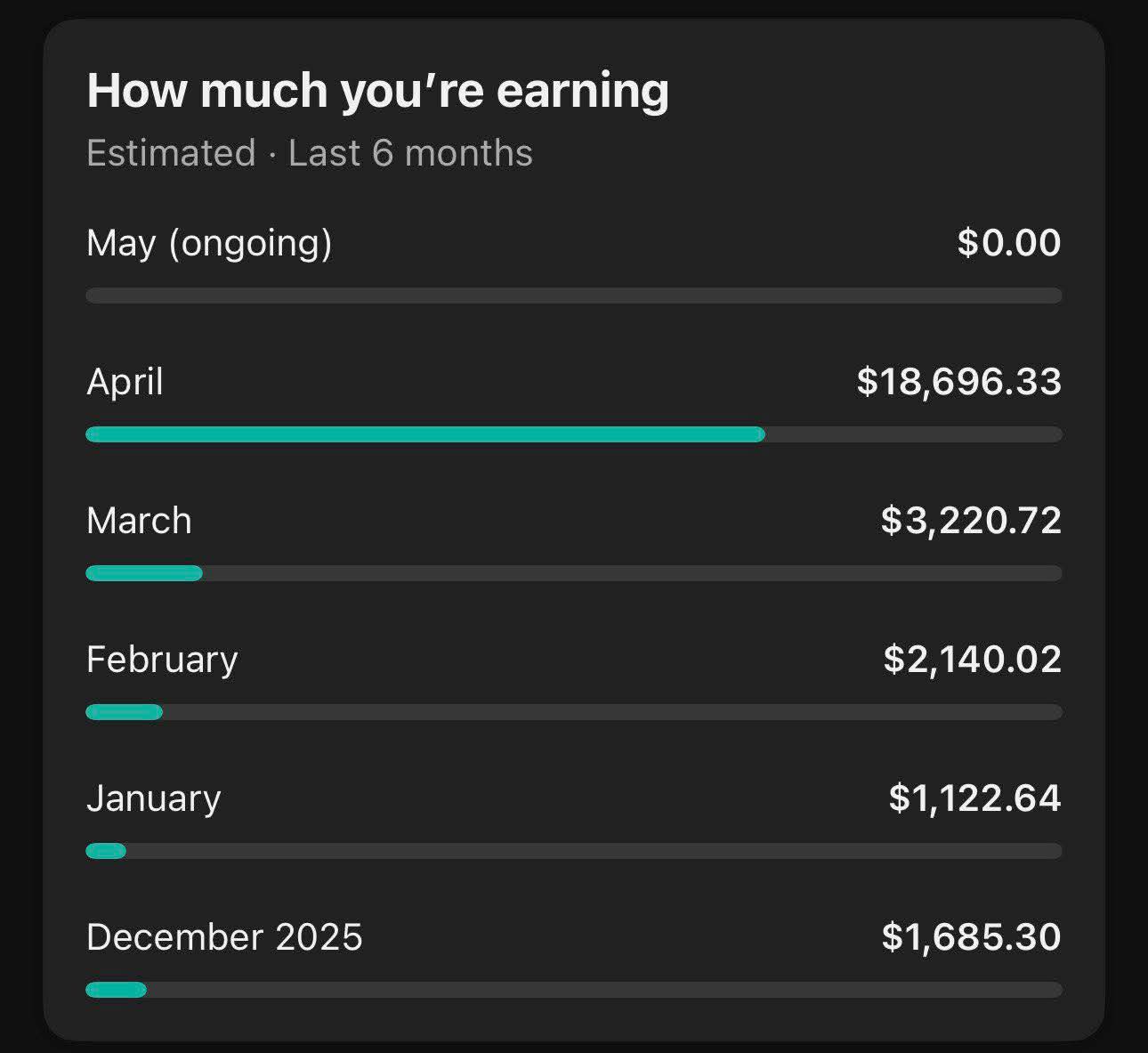Open the May (ongoing) row label
This screenshot has height=1053, width=1148.
point(209,244)
